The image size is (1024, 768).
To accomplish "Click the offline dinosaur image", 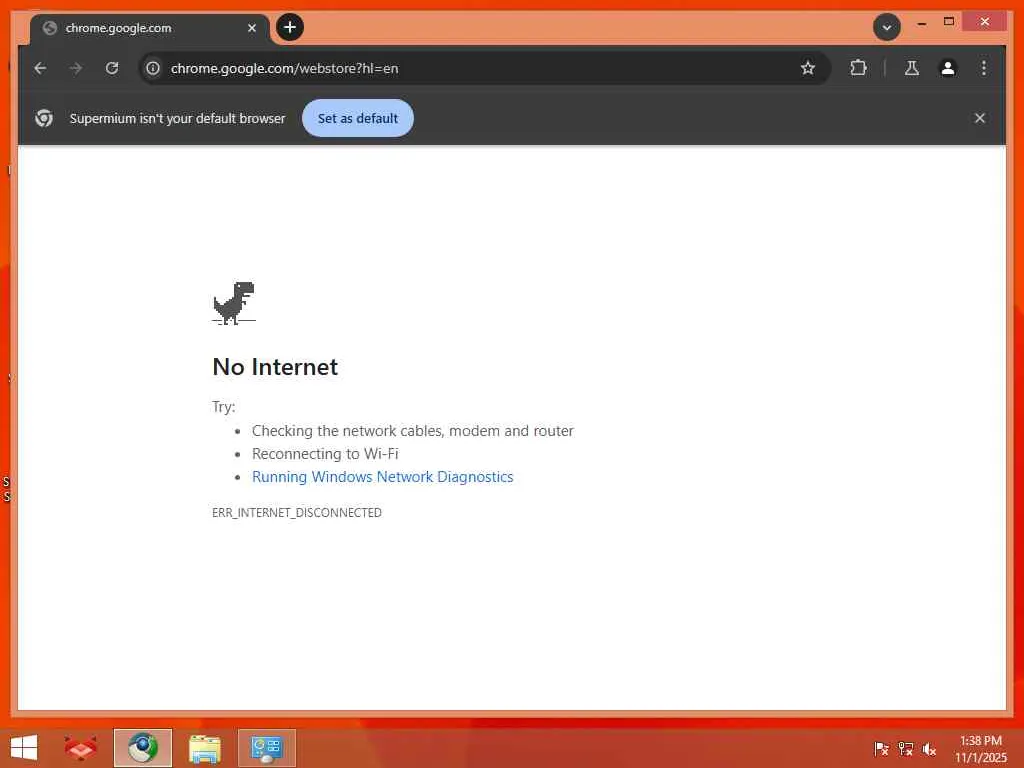I will click(x=234, y=303).
